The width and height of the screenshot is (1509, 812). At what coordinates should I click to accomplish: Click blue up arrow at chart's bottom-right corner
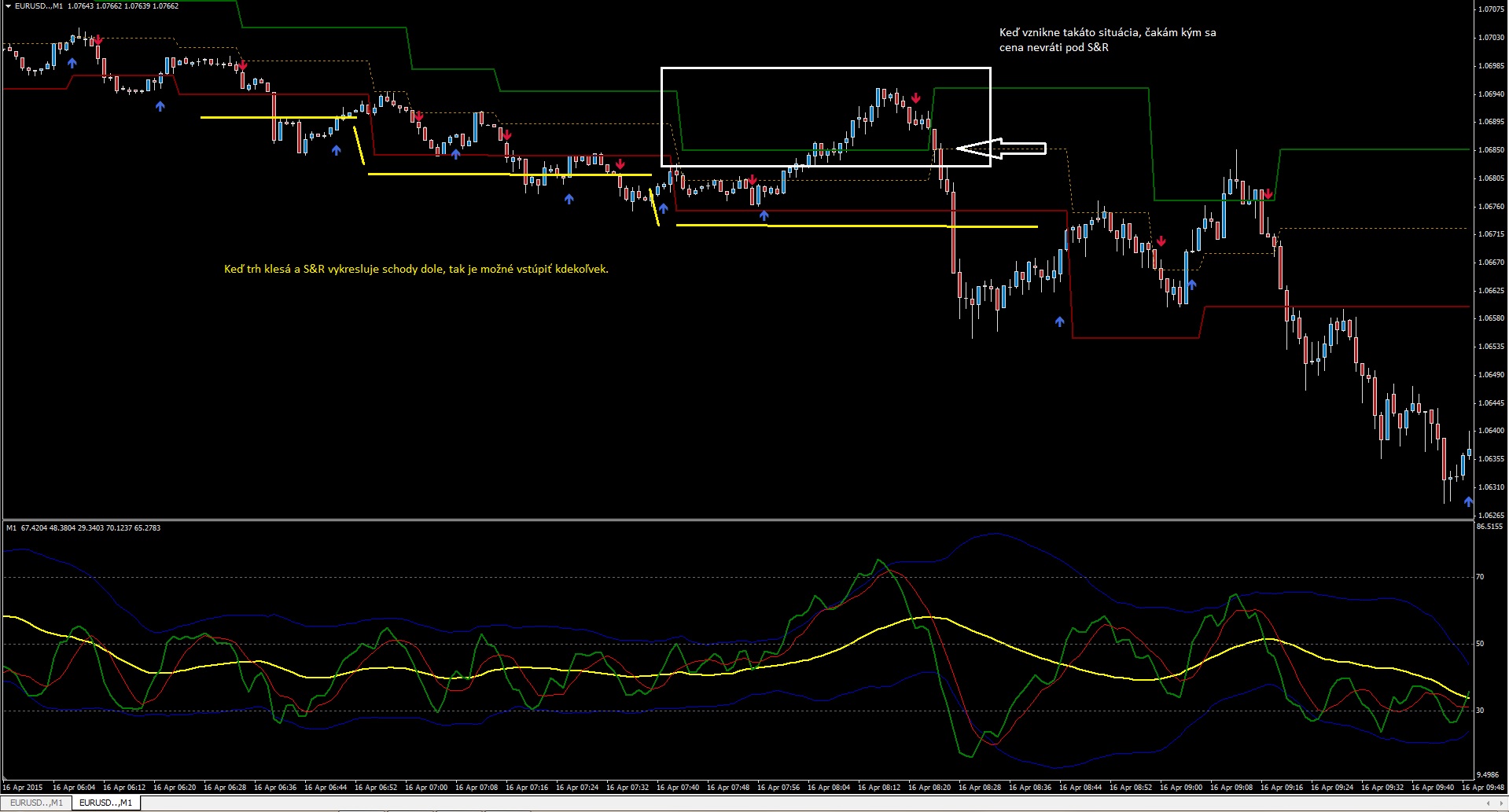click(1468, 502)
